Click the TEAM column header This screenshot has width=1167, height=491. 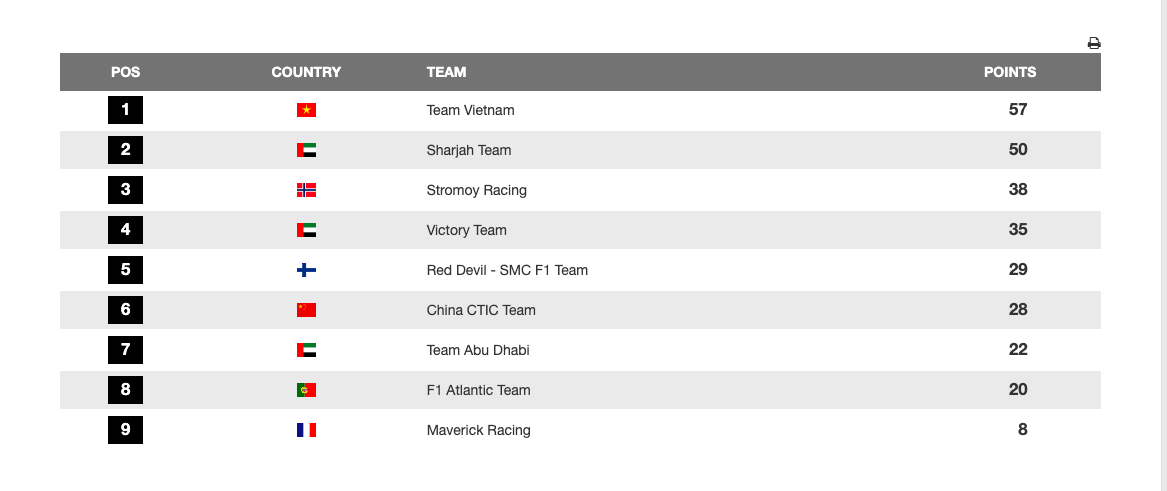coord(446,72)
